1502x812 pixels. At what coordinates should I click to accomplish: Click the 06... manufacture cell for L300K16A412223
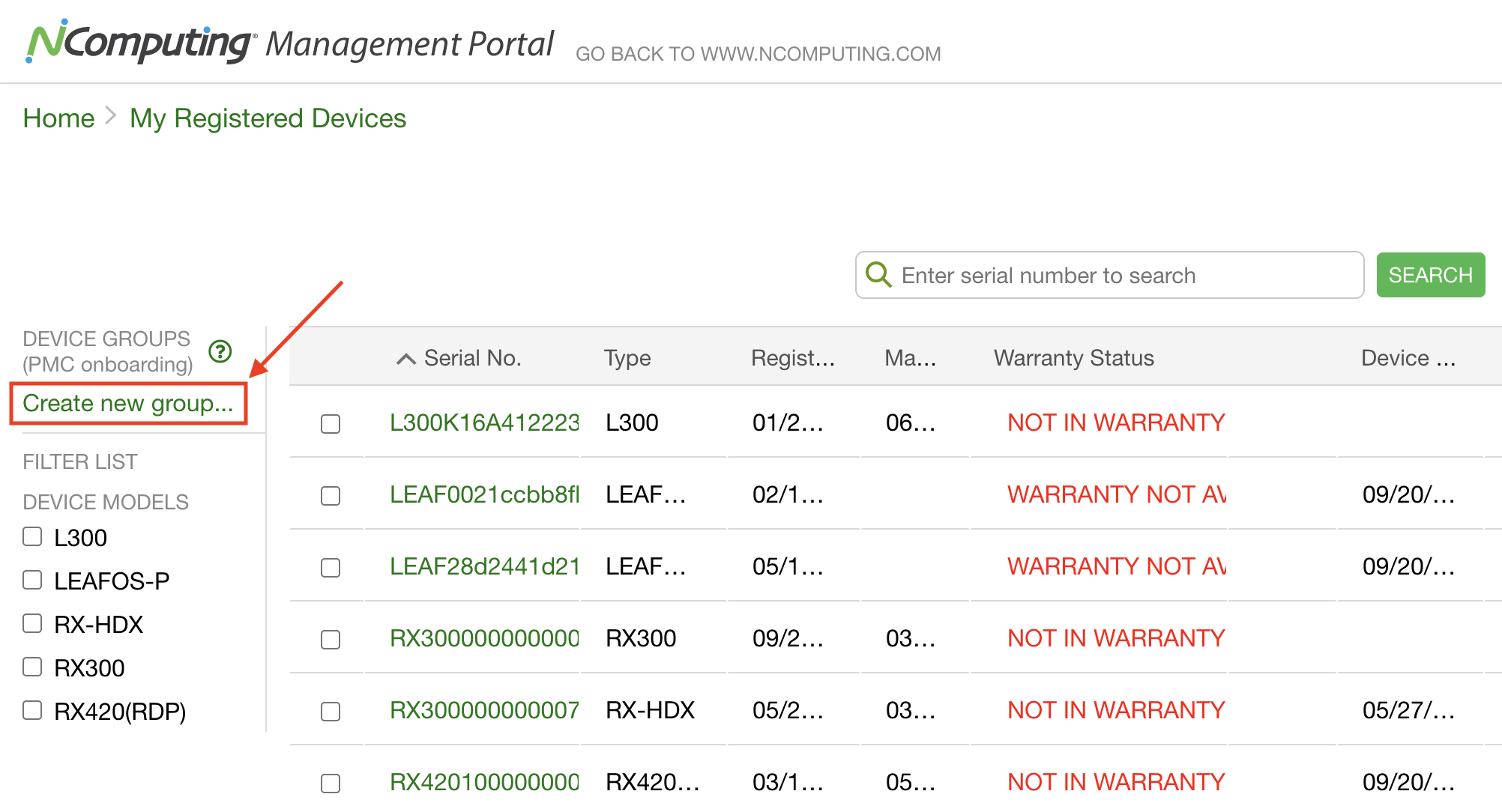910,422
